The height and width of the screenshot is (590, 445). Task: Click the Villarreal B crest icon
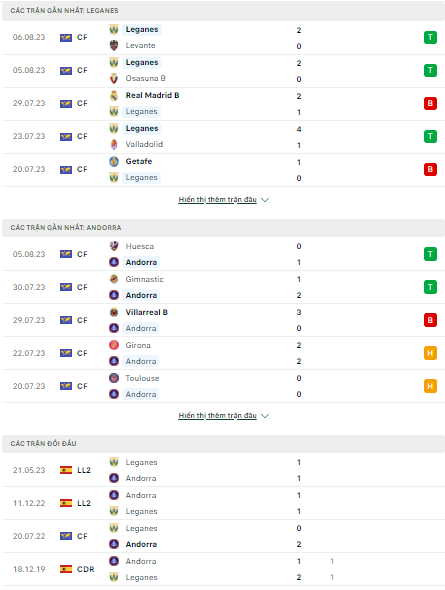click(x=114, y=312)
